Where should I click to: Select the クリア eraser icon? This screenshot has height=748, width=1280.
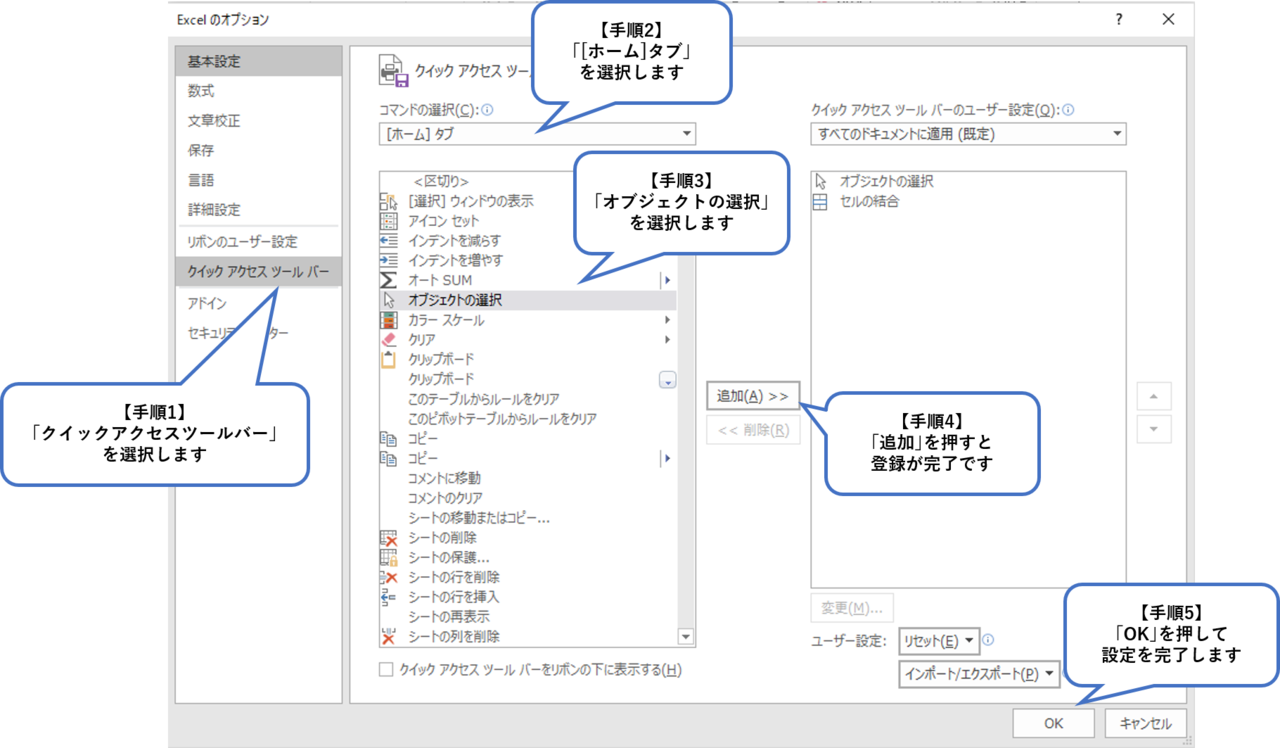[389, 339]
